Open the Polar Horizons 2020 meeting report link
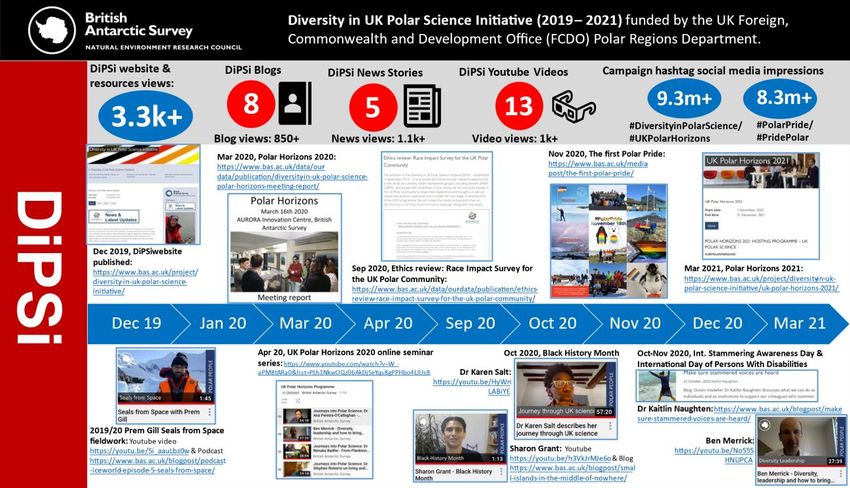 [x=292, y=176]
